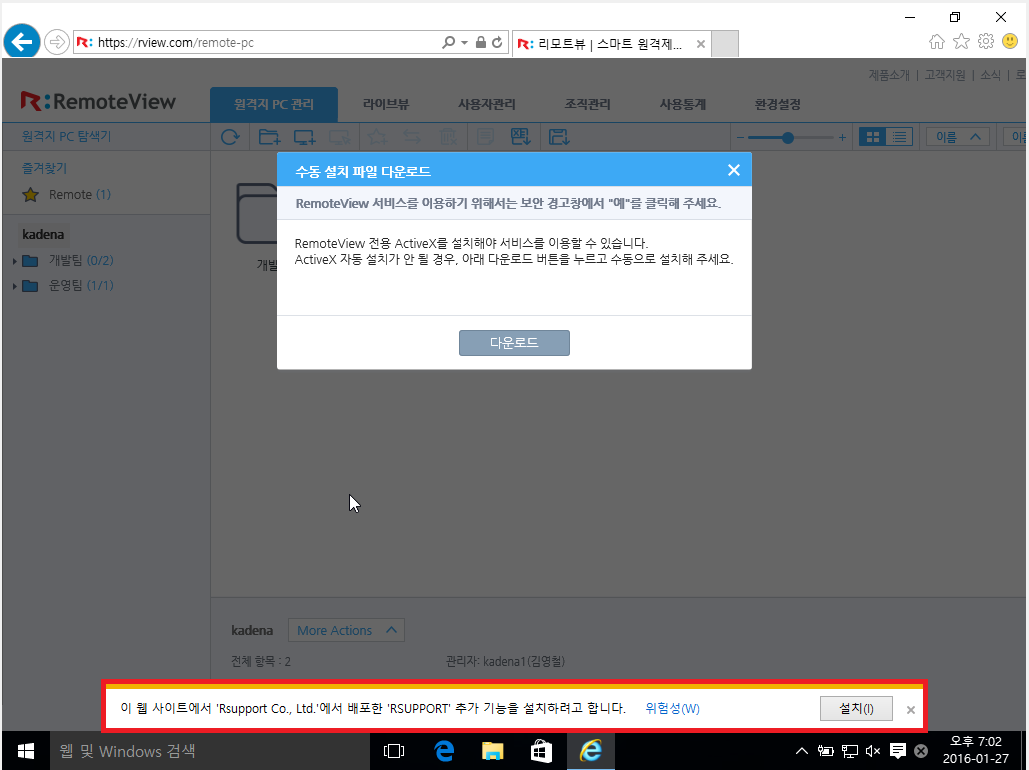
Task: Select the kadena root group
Action: [x=43, y=234]
